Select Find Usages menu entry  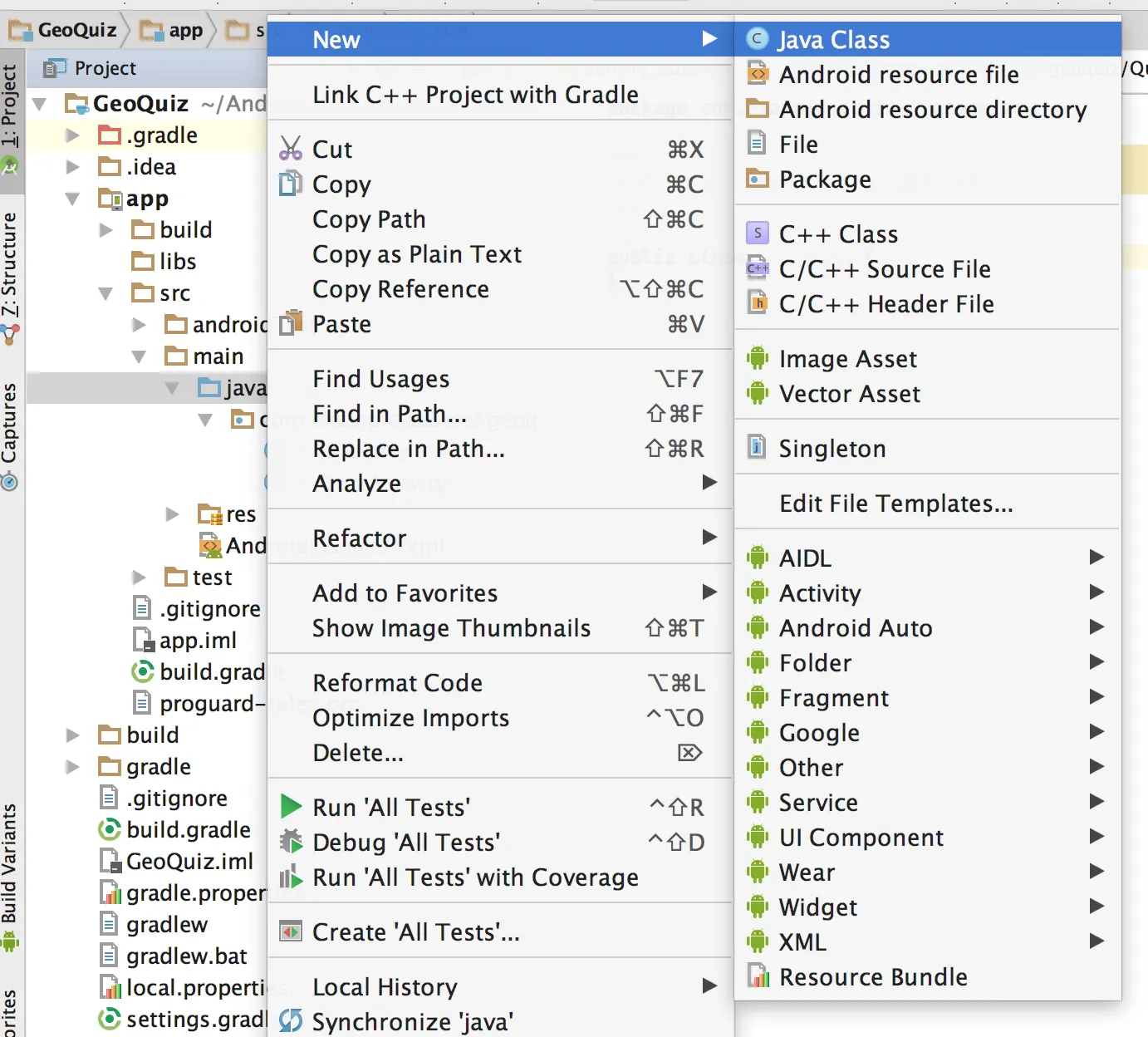click(x=380, y=379)
